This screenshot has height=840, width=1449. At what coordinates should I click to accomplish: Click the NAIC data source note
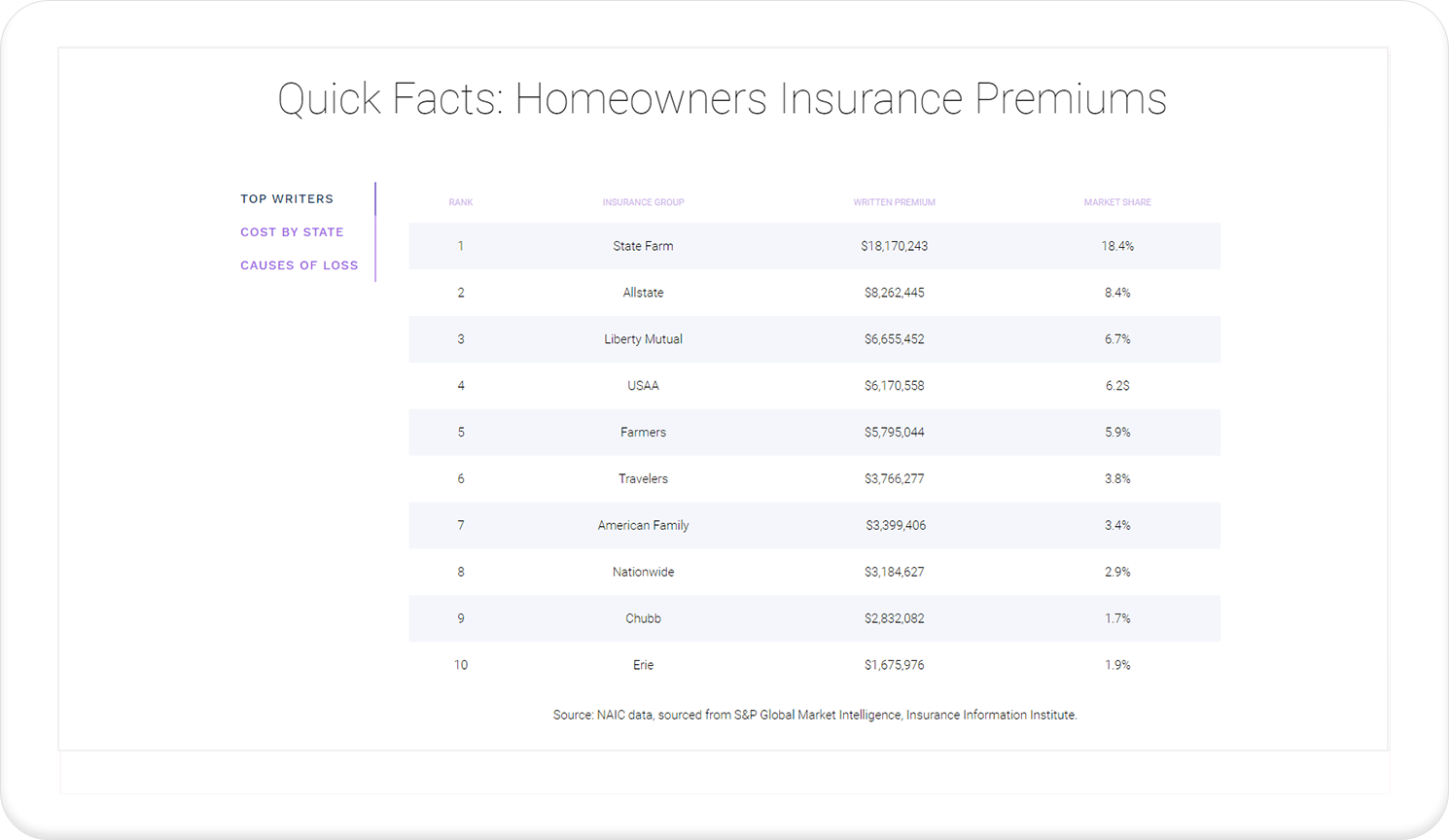pos(815,715)
